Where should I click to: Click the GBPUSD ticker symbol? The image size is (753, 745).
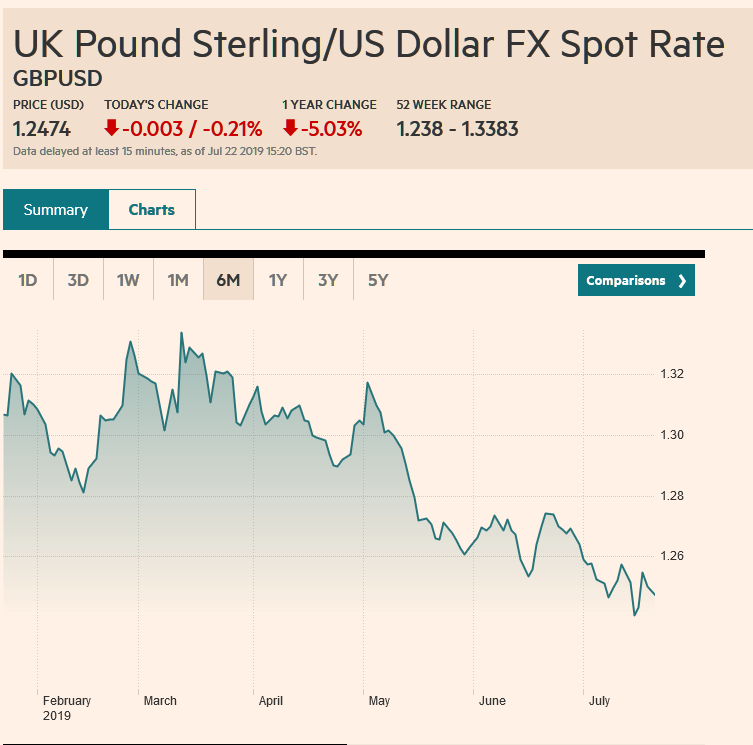pyautogui.click(x=58, y=78)
